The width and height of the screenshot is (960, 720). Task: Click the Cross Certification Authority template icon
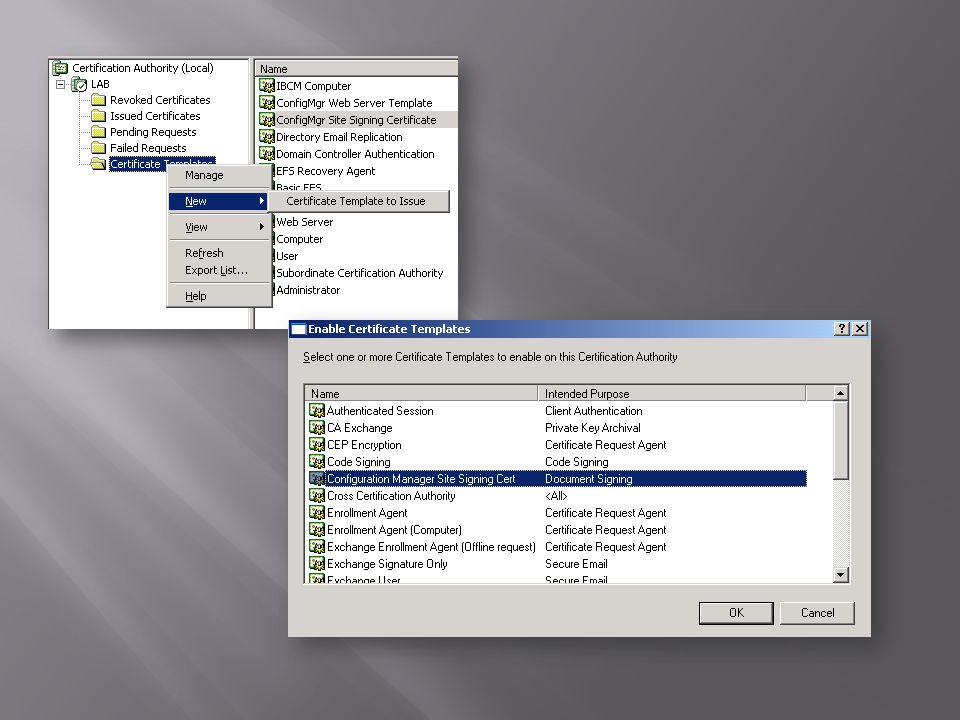[317, 496]
